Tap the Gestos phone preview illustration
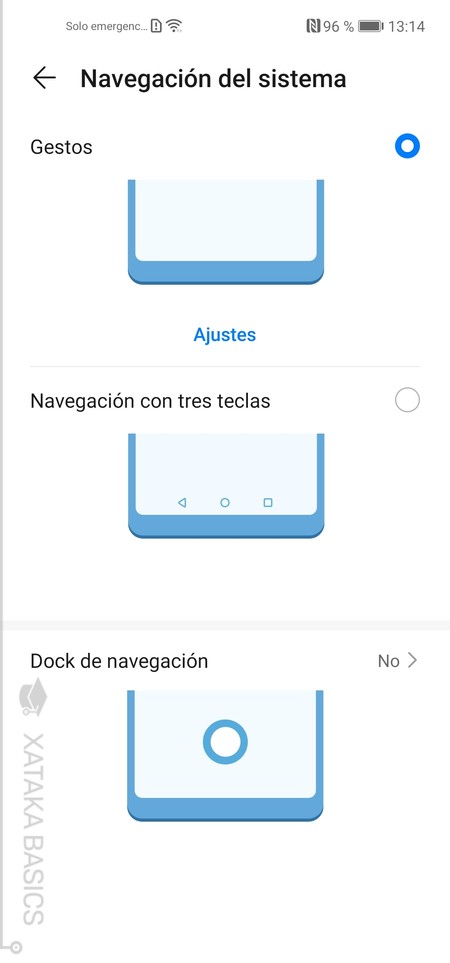The width and height of the screenshot is (450, 963). [x=225, y=232]
